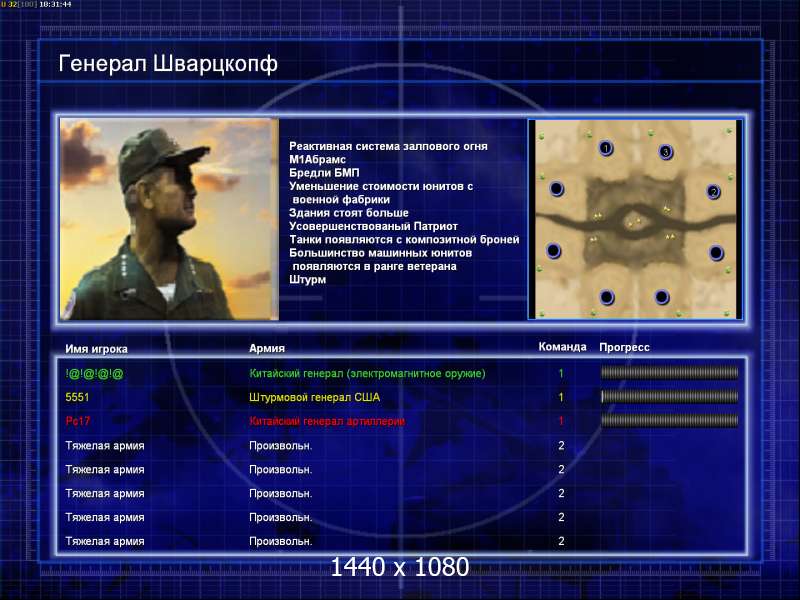Click the 'Генерал Шварцкопф' title text

click(168, 64)
